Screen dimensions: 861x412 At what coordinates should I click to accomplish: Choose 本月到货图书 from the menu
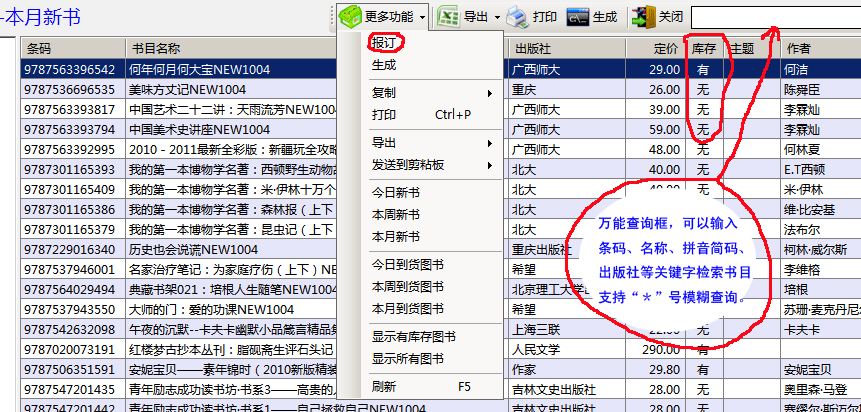click(x=407, y=308)
